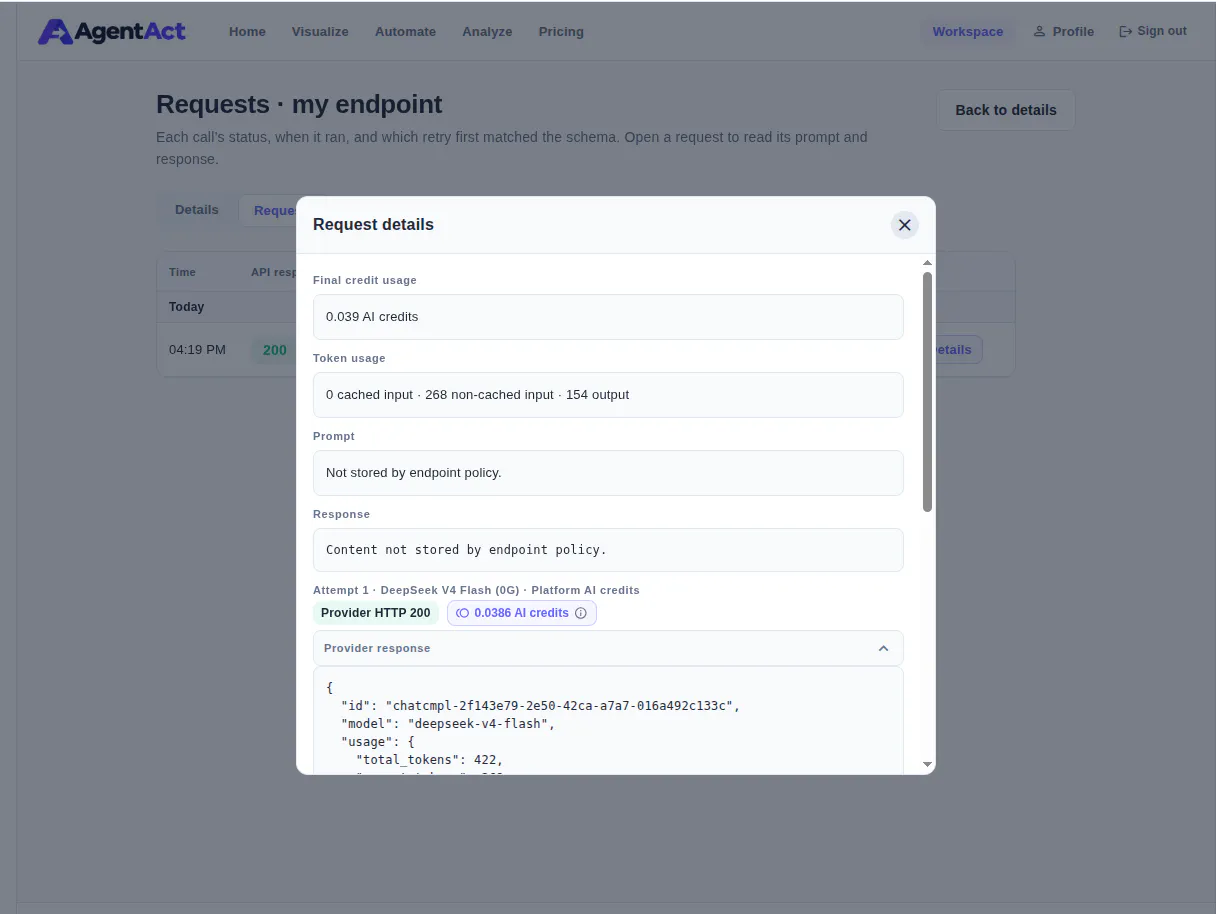The width and height of the screenshot is (1216, 914).
Task: Click the Final credit usage label
Action: 365,280
